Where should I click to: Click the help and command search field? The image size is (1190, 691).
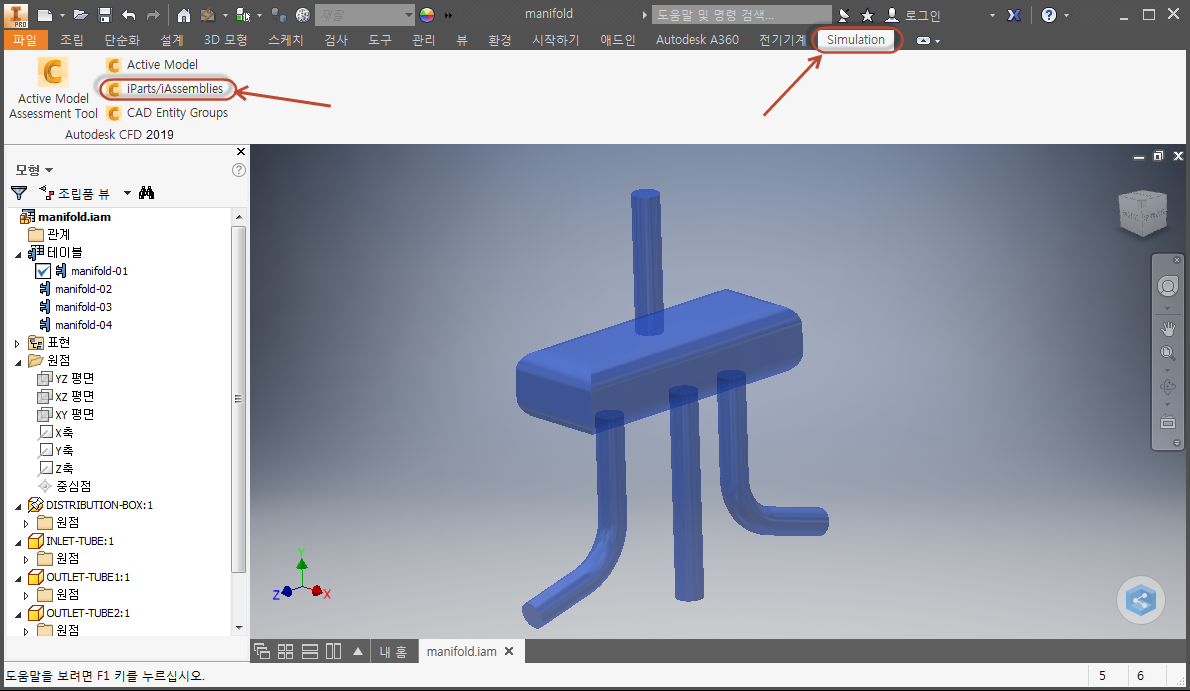click(x=741, y=14)
